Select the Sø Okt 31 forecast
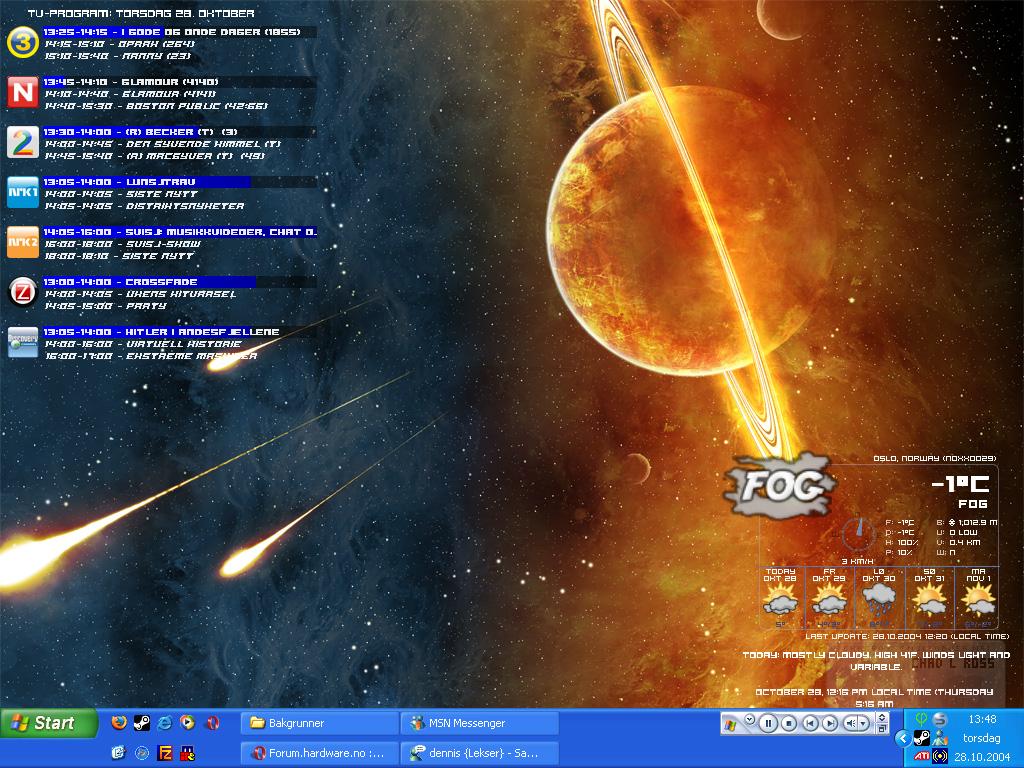This screenshot has width=1024, height=768. pos(929,599)
